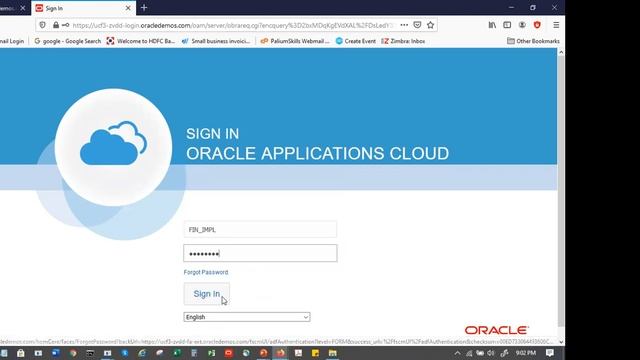Open the Zimbra: Inbox bookmark
Viewport: 640px width, 360px height.
click(403, 41)
